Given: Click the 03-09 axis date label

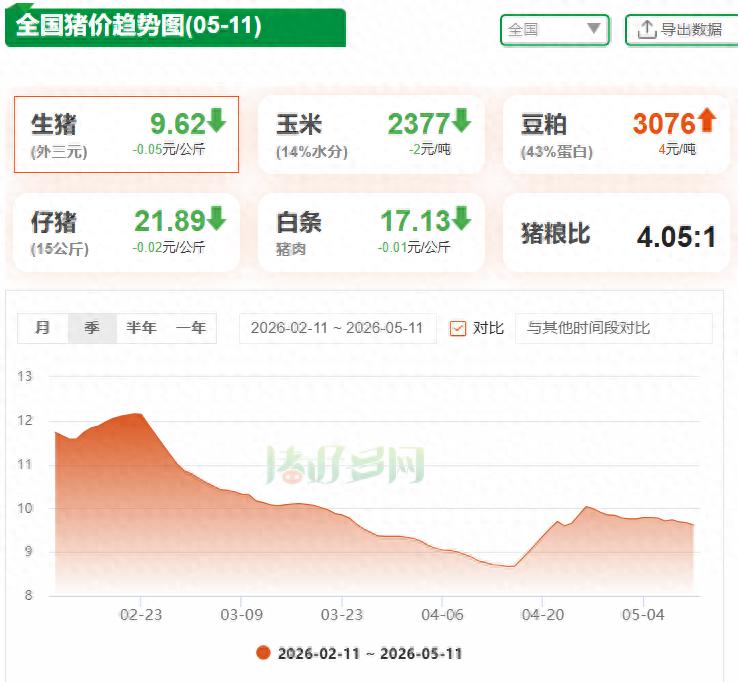Looking at the screenshot, I should (241, 615).
